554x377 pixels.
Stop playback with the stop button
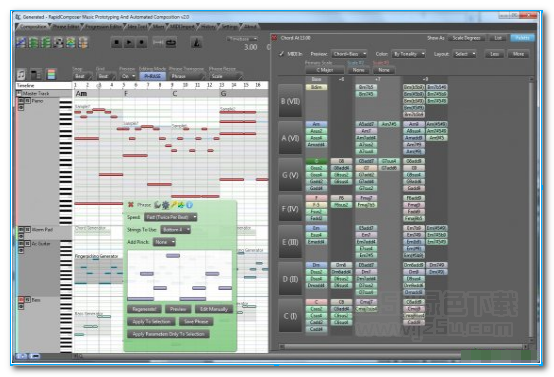[116, 43]
